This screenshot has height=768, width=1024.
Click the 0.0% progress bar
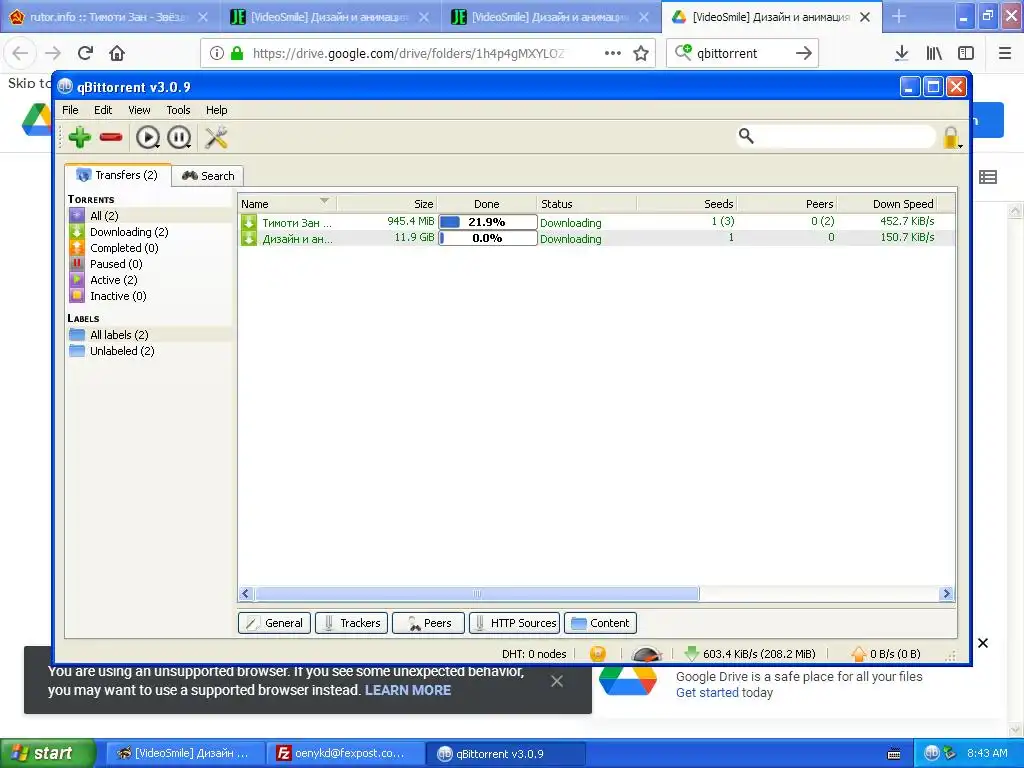(x=487, y=238)
